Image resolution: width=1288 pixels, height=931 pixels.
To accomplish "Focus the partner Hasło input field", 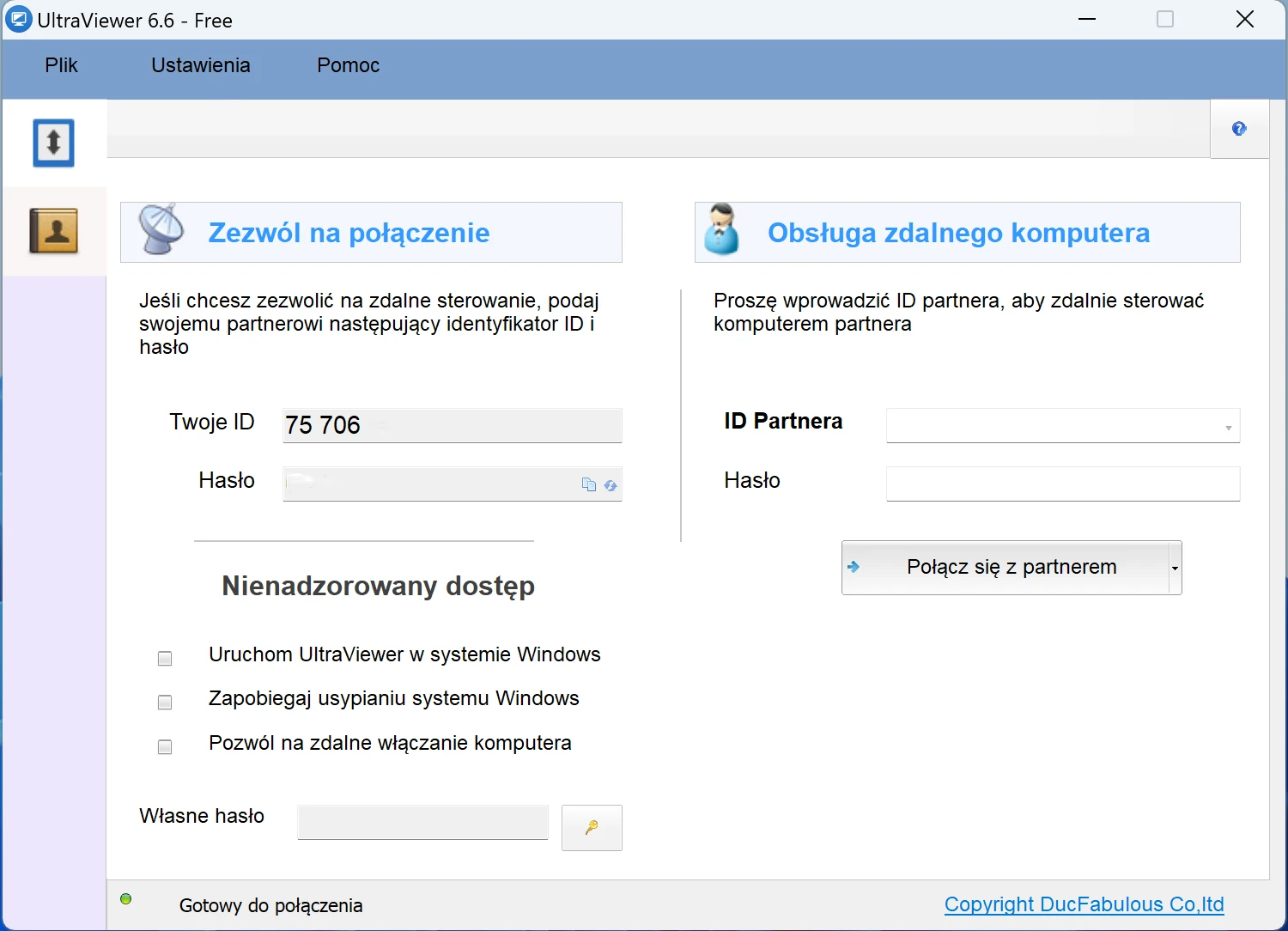I will click(x=1063, y=484).
